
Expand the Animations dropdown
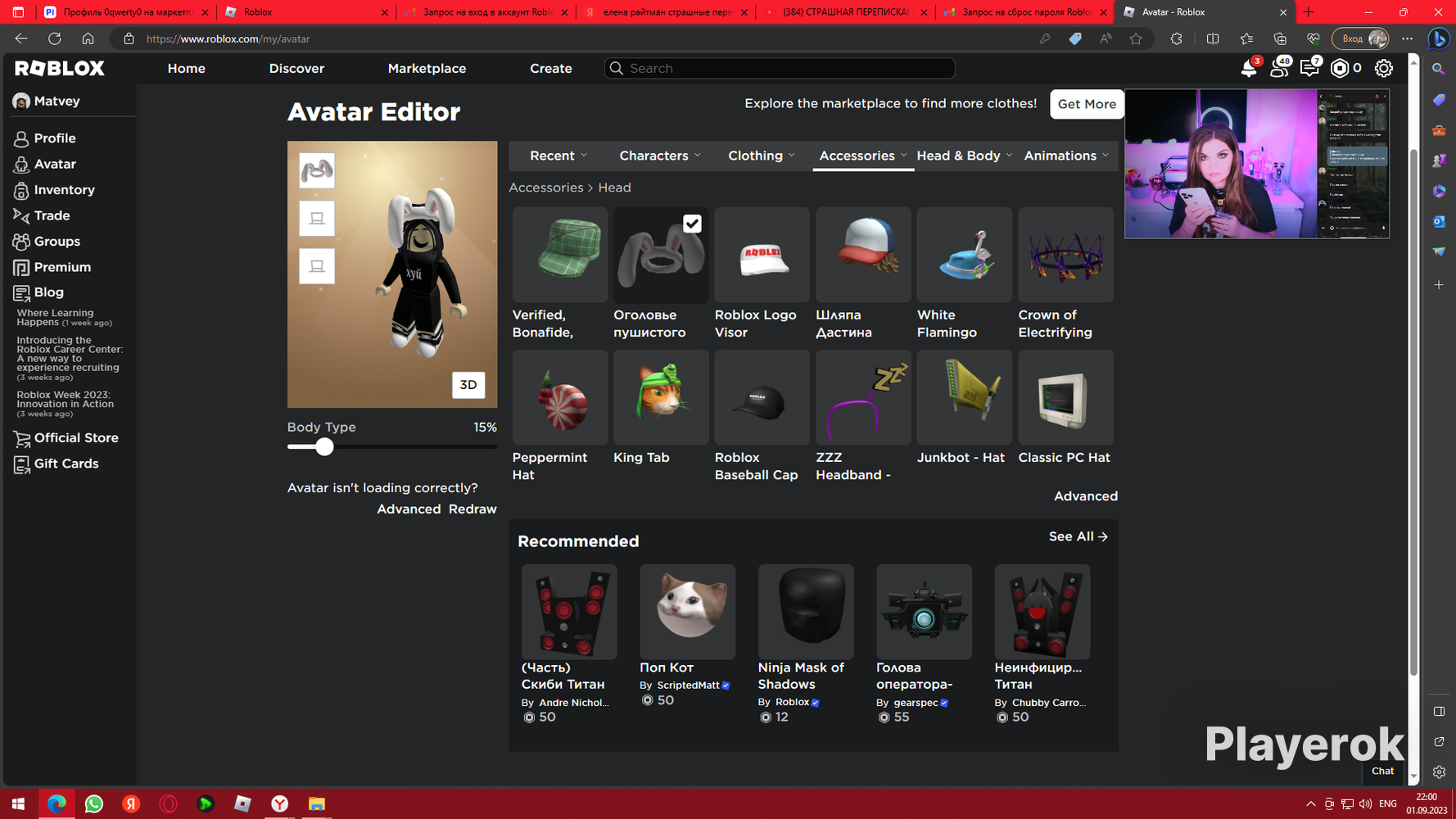pos(1066,156)
